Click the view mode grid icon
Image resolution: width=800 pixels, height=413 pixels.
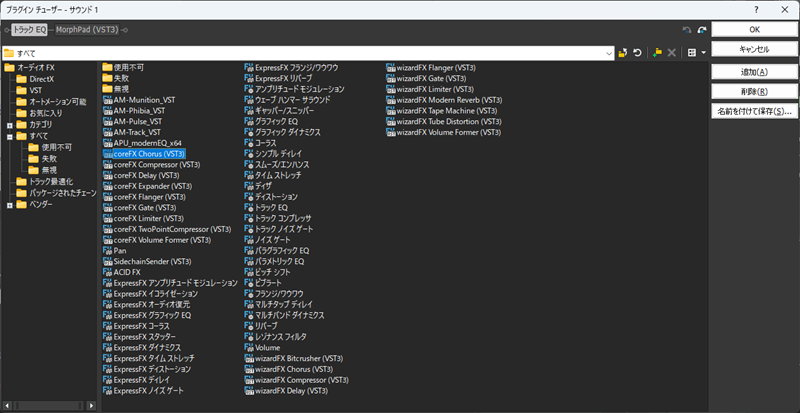(x=691, y=52)
